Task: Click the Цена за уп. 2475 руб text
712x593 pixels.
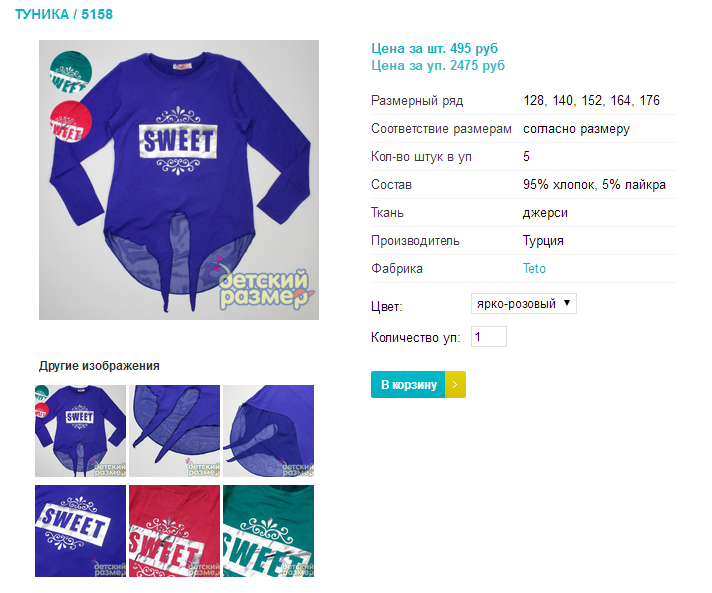Action: [438, 65]
